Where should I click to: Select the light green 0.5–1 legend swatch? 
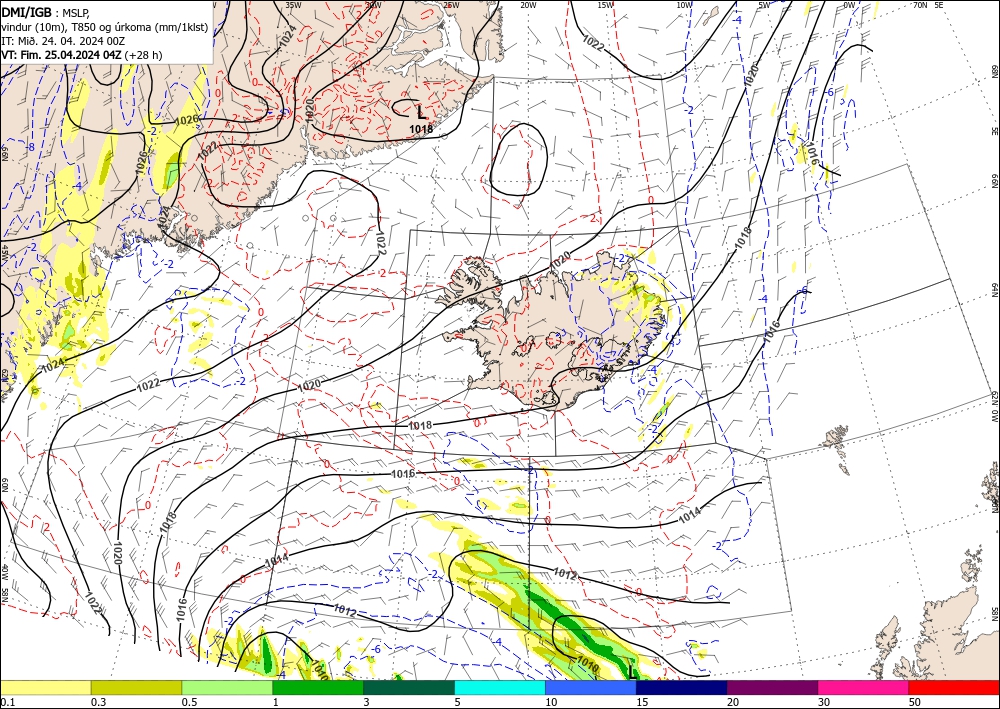pyautogui.click(x=227, y=687)
